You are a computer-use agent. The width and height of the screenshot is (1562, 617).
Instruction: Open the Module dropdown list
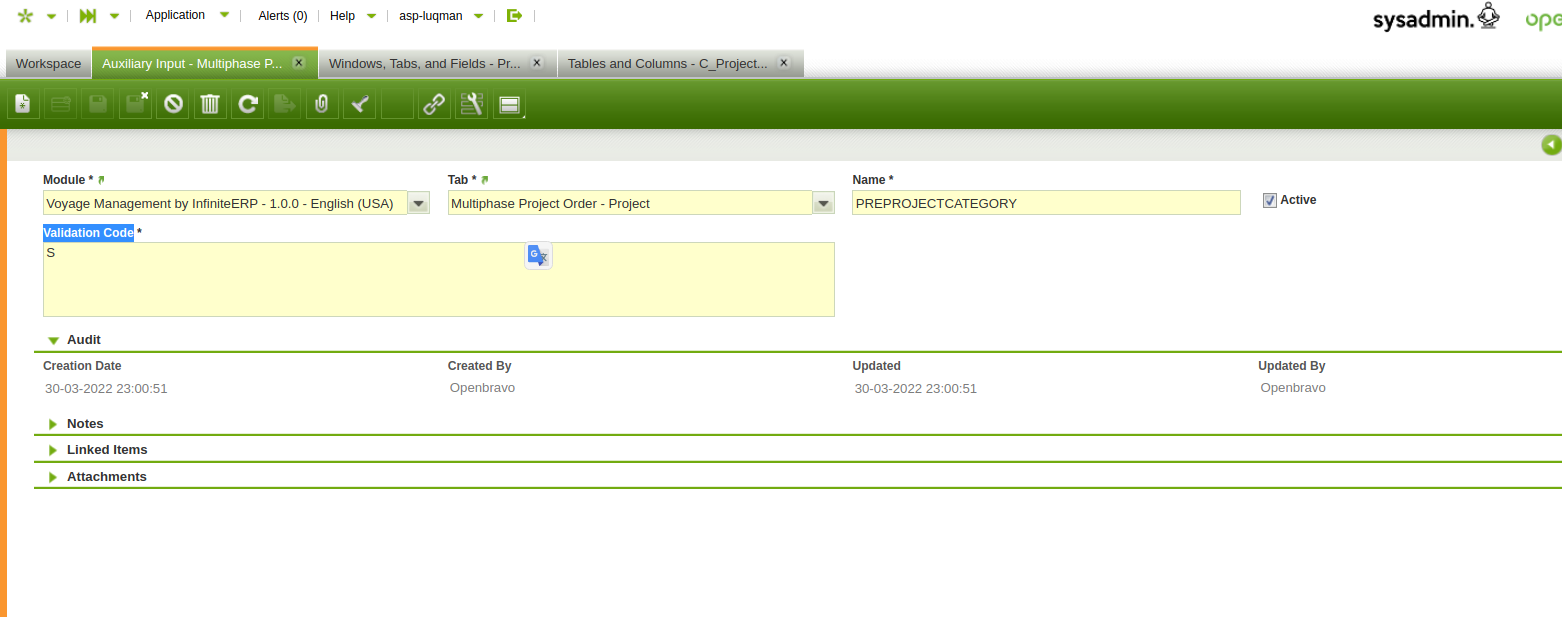pyautogui.click(x=419, y=204)
